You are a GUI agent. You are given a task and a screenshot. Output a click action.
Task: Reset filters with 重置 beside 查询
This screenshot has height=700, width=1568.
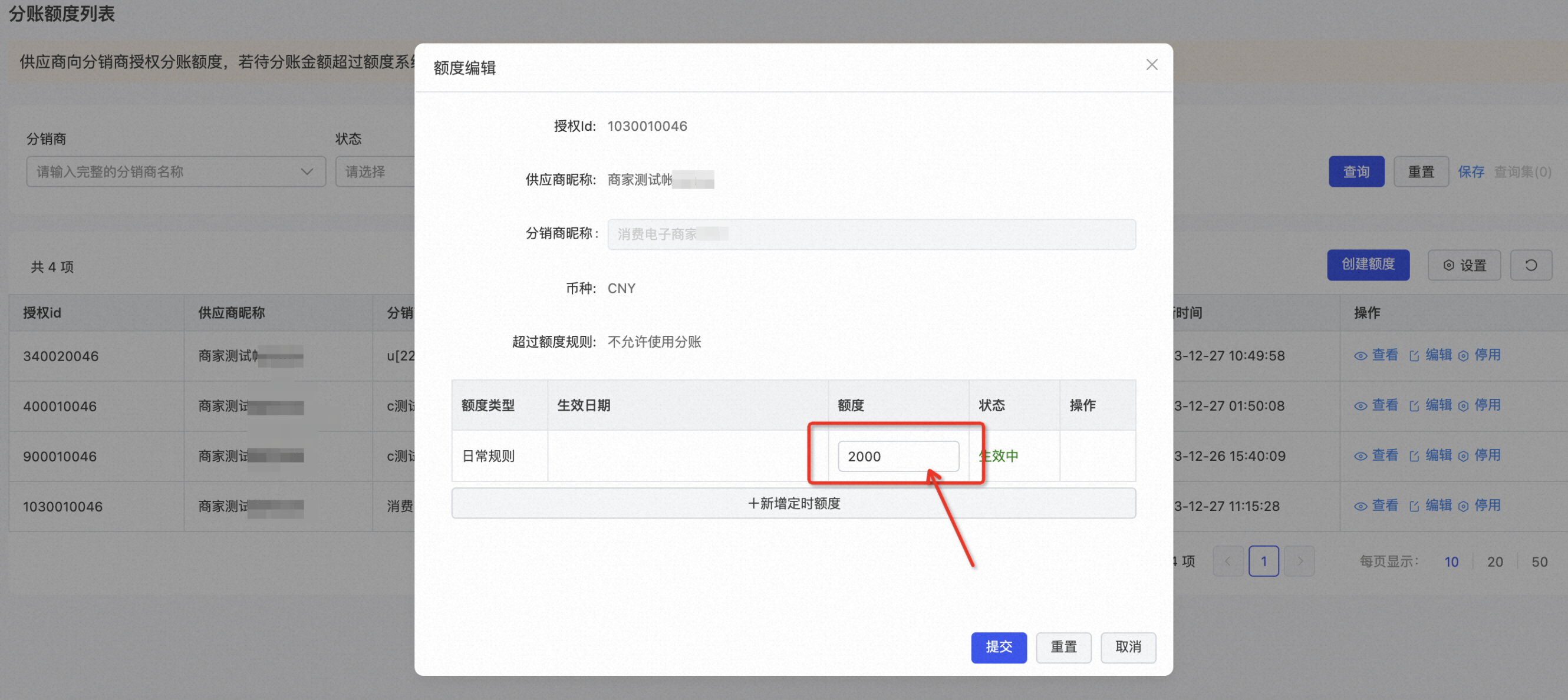(x=1420, y=171)
